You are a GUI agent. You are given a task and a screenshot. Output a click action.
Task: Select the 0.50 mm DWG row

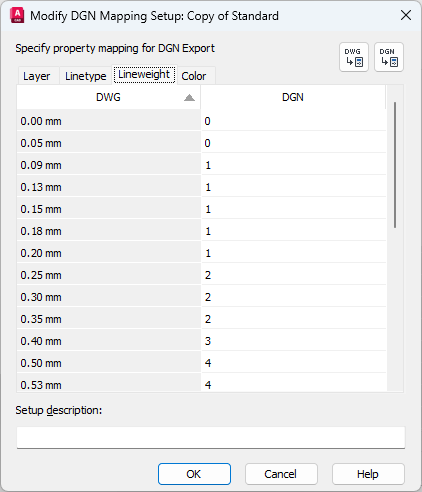point(109,363)
